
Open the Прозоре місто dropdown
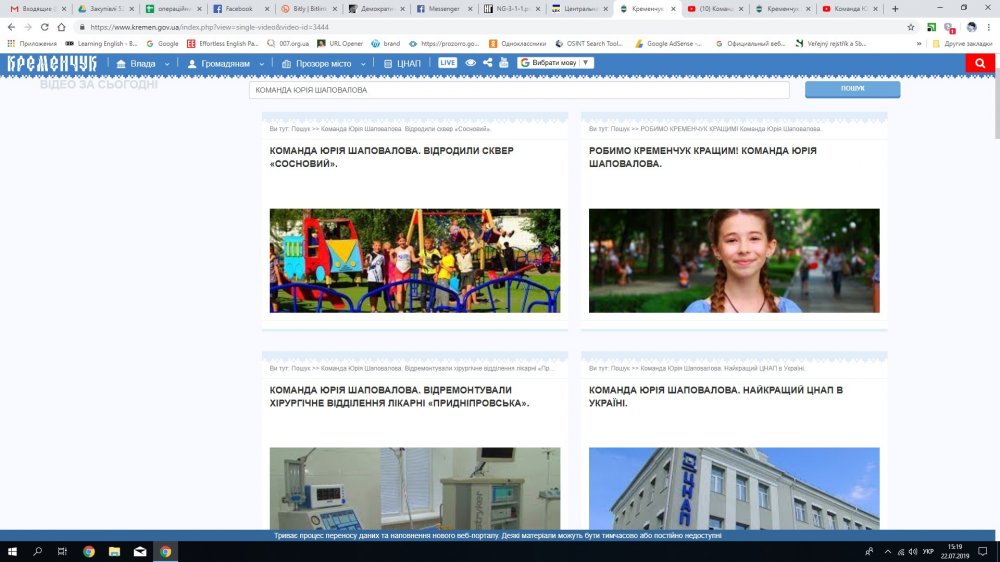point(324,63)
